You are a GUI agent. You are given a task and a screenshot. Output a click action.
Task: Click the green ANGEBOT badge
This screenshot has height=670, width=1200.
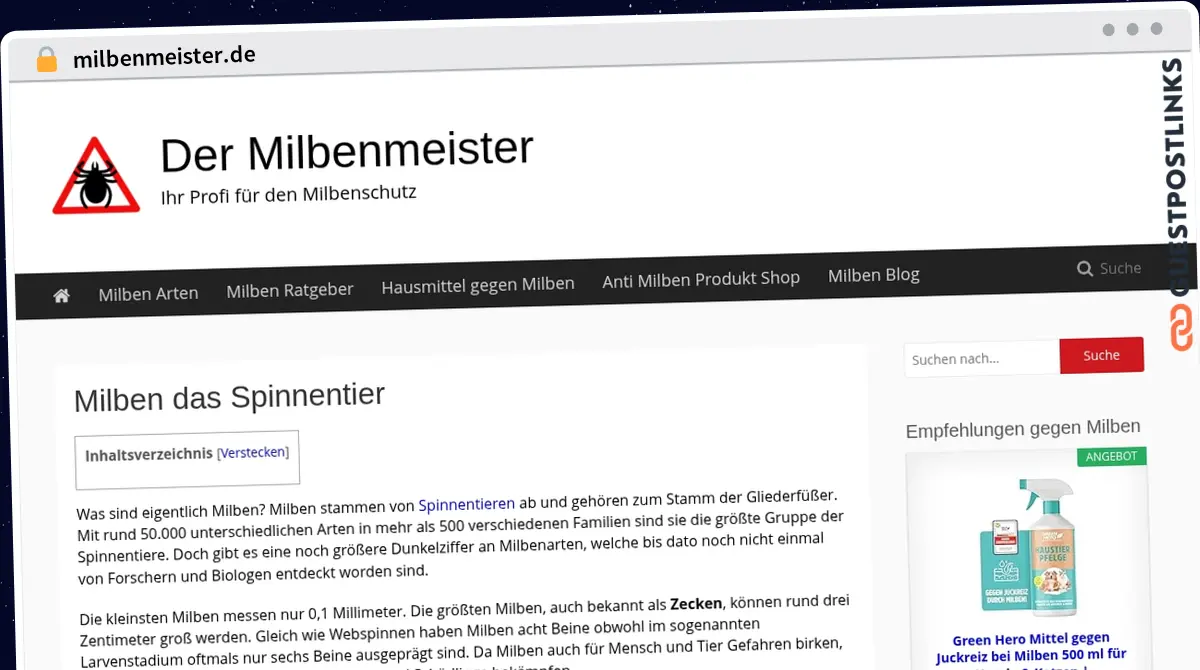pos(1111,456)
